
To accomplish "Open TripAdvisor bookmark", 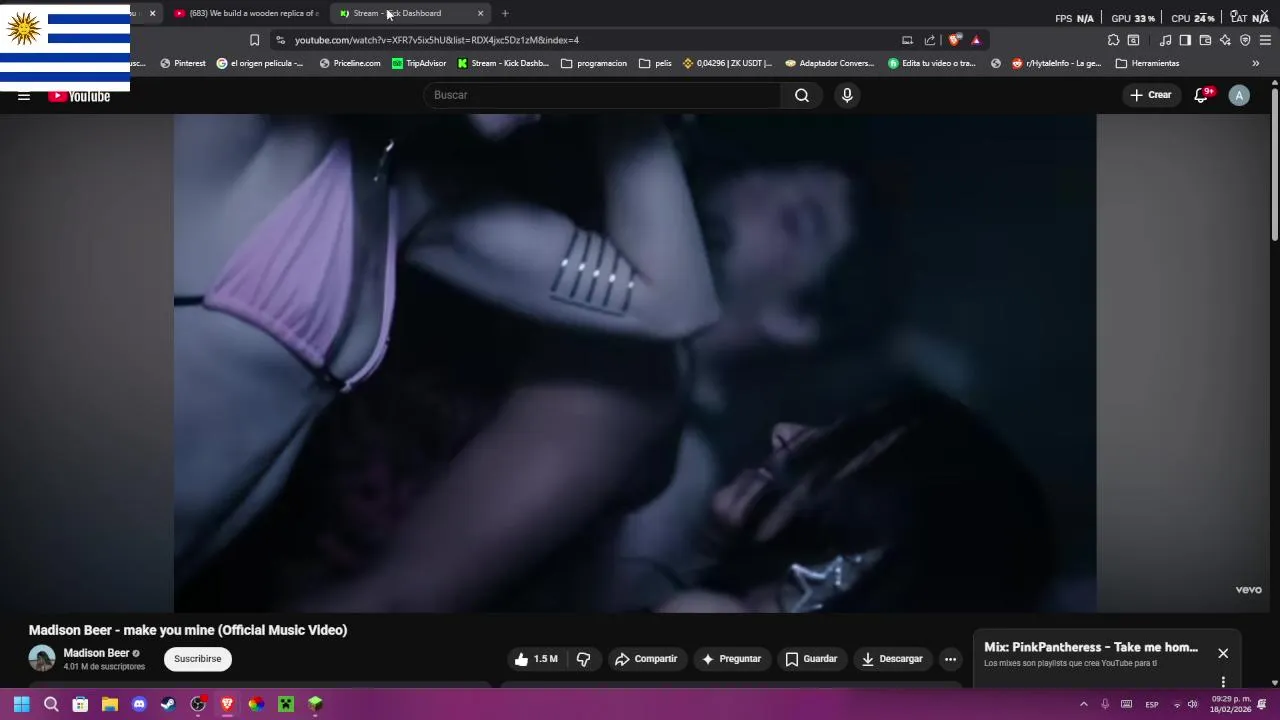I will [419, 63].
